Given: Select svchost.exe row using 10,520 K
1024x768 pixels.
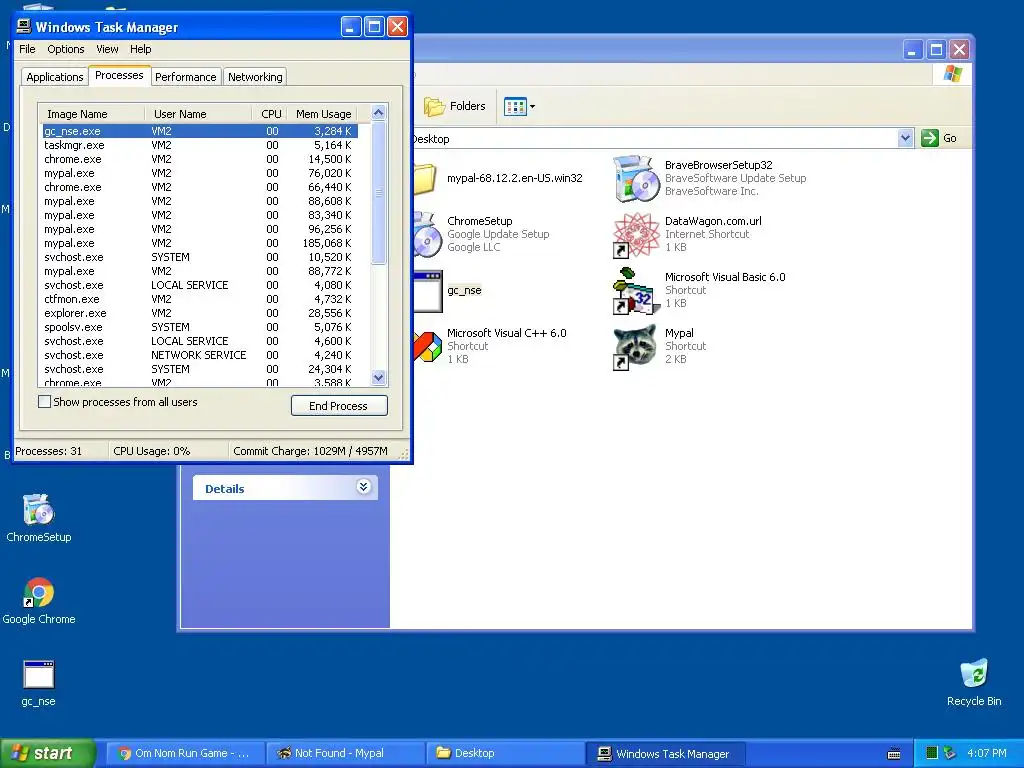Looking at the screenshot, I should point(200,257).
